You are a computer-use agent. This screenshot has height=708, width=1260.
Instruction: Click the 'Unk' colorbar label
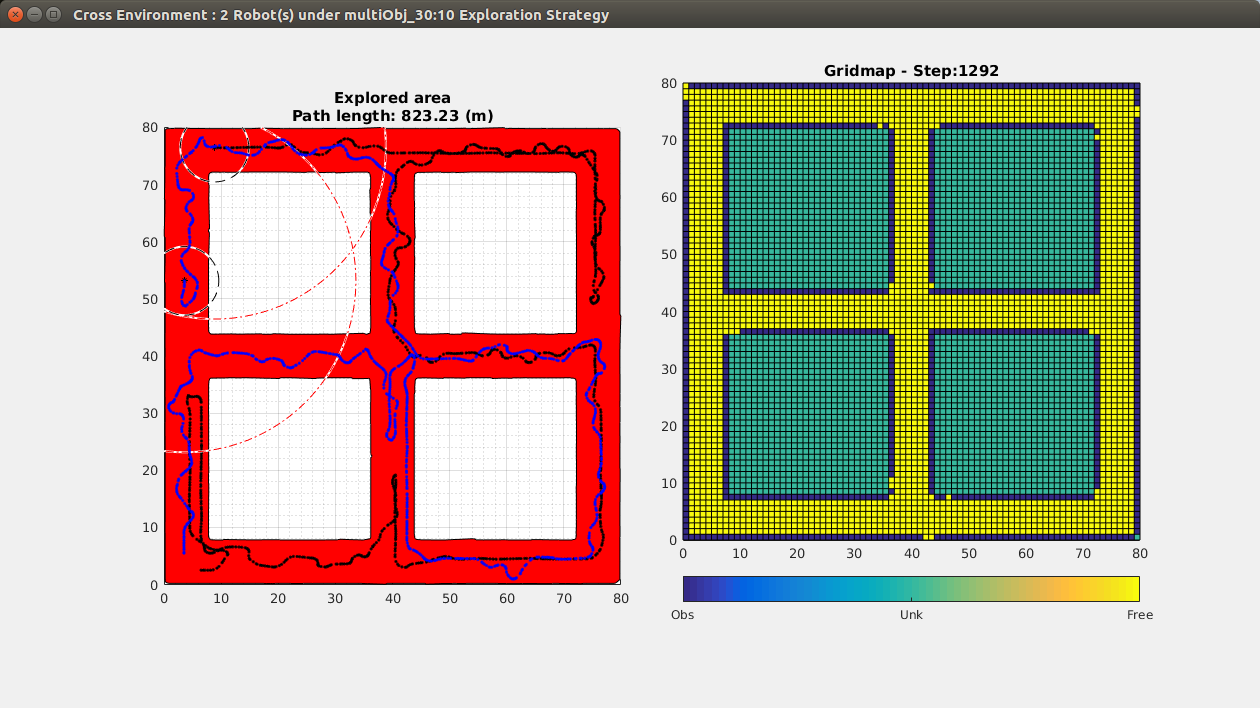tap(911, 615)
